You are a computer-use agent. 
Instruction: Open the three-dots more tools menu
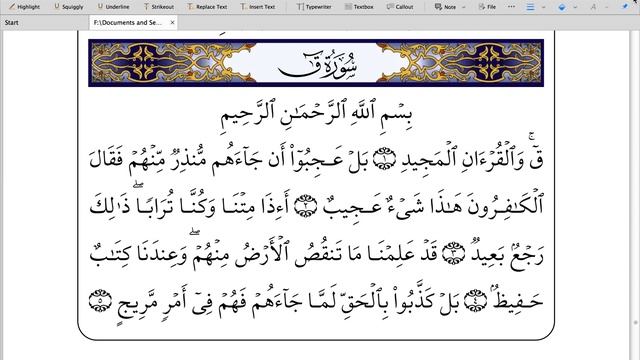511,7
